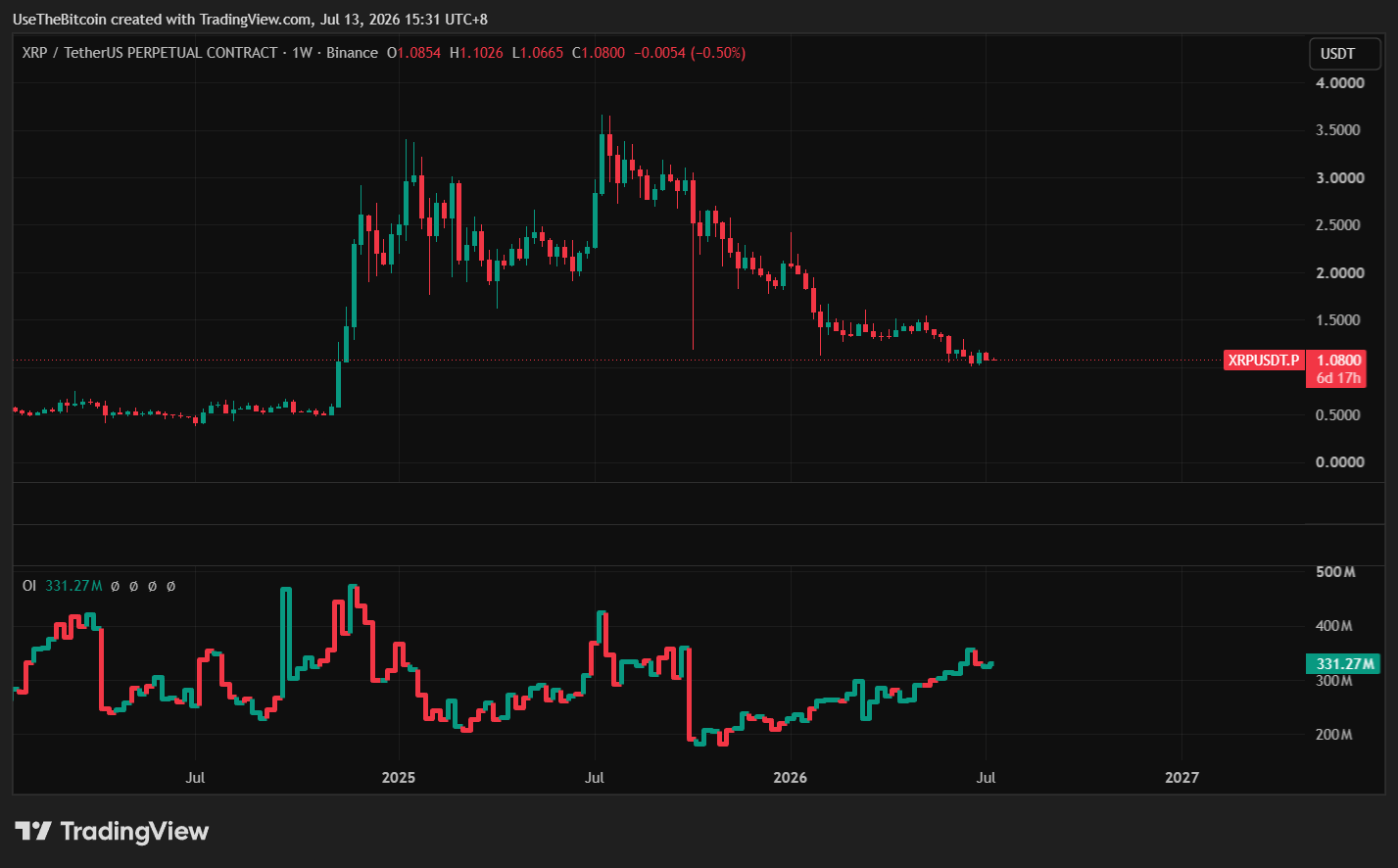Click the 2.5000 price axis label
The width and height of the screenshot is (1398, 868).
1340,225
